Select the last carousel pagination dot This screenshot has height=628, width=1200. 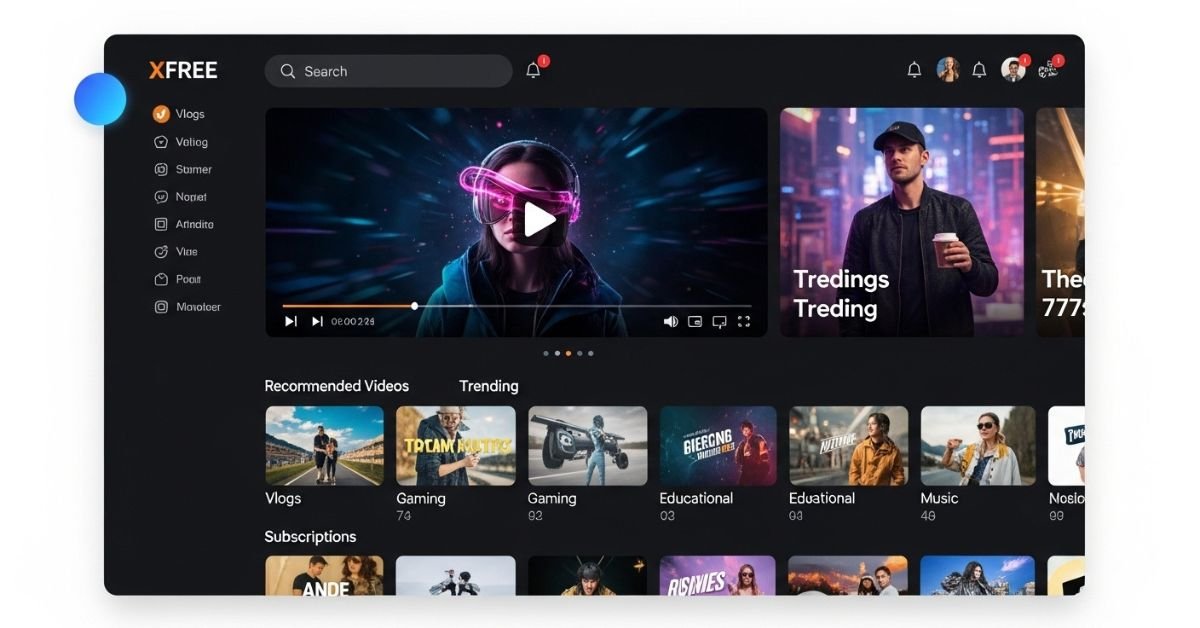[x=591, y=353]
